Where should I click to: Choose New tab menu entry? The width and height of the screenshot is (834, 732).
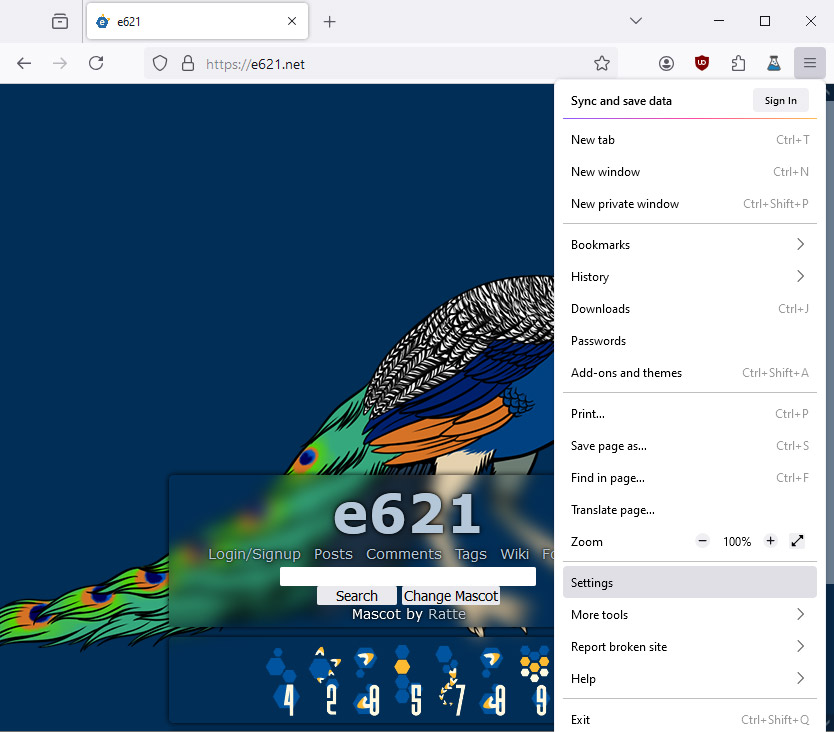coord(689,140)
